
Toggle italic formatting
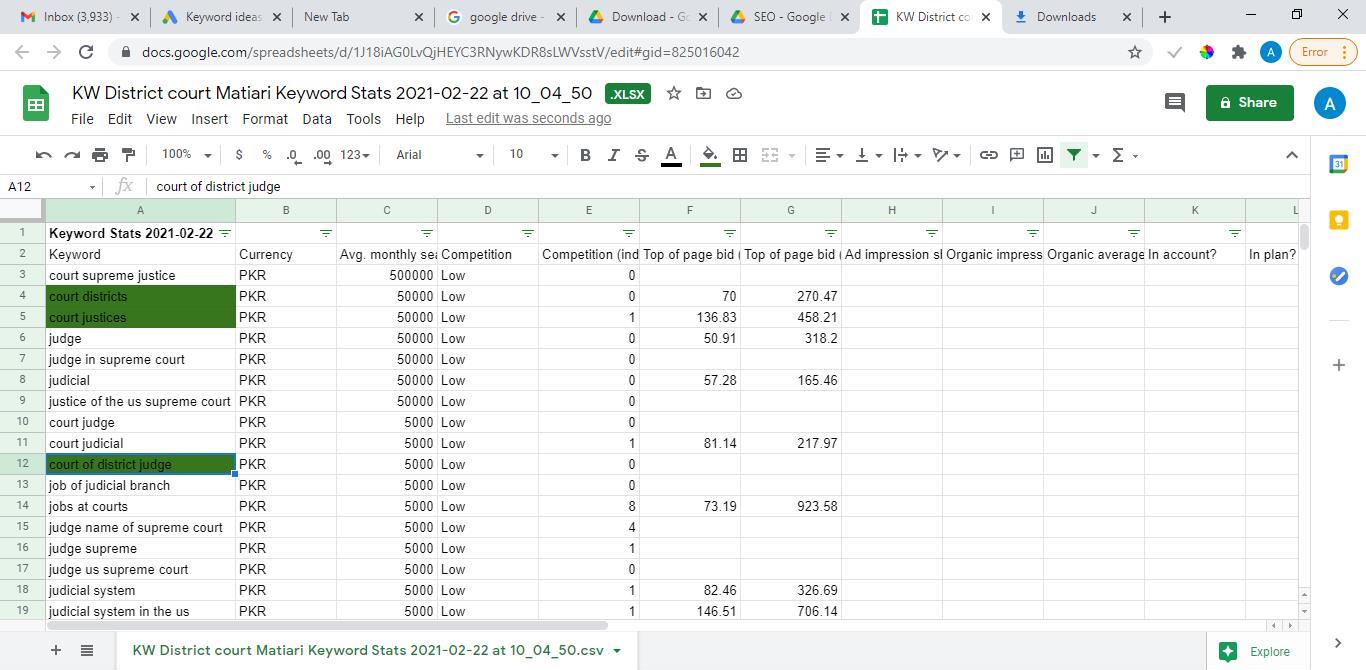tap(613, 155)
